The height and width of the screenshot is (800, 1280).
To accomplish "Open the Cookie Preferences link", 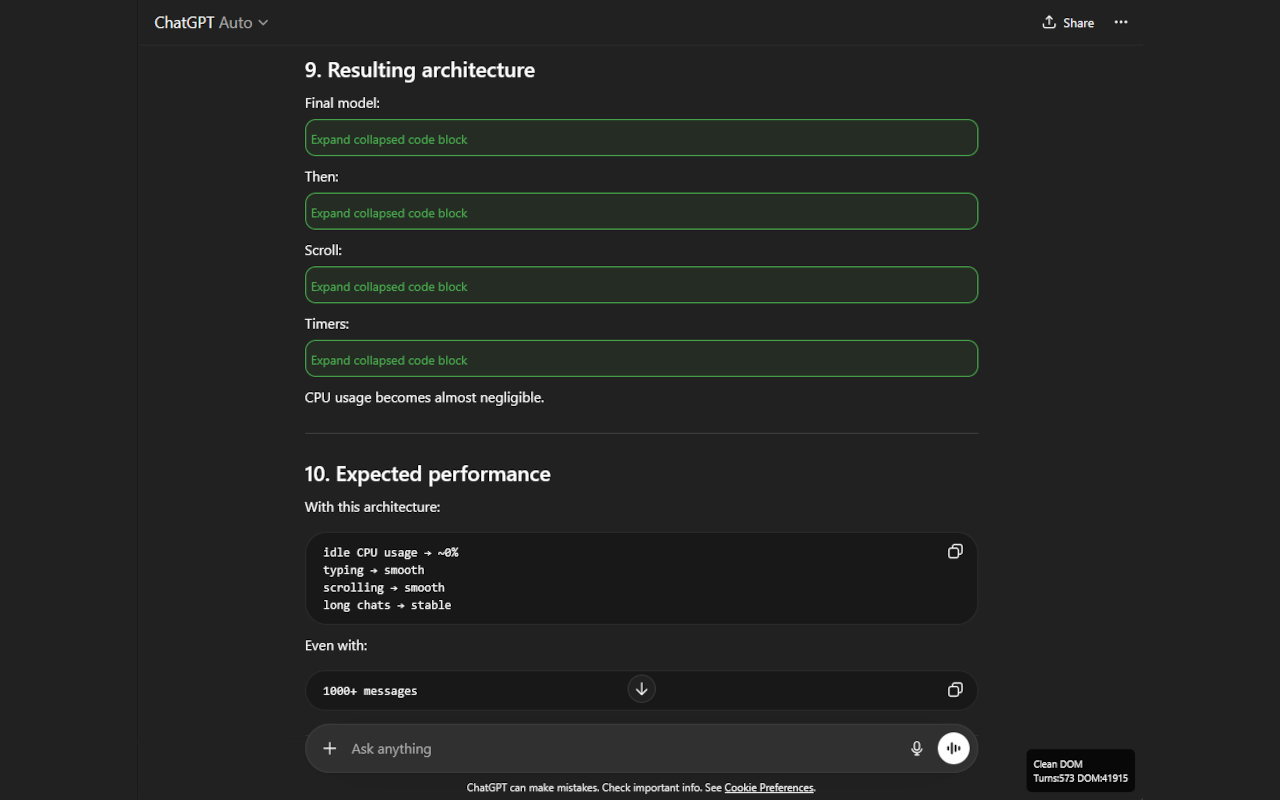I will [x=769, y=788].
